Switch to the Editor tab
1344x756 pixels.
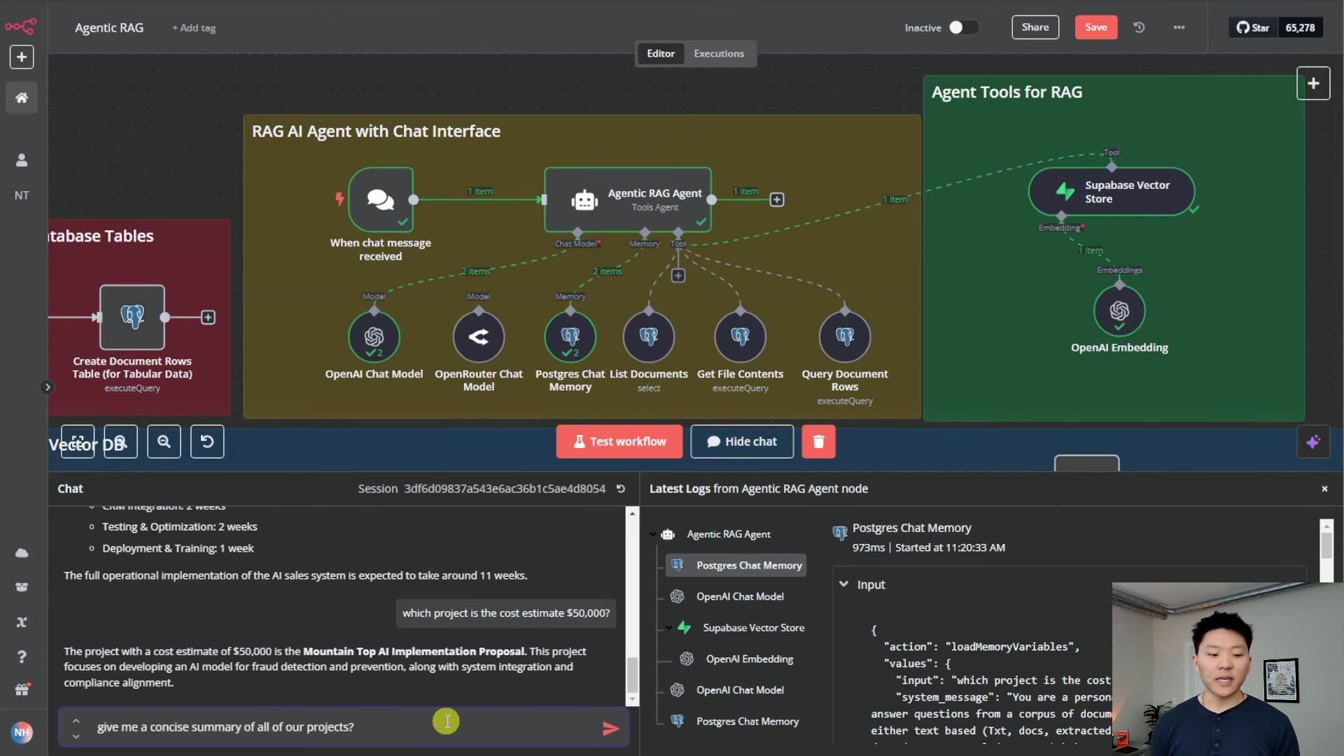(x=660, y=54)
